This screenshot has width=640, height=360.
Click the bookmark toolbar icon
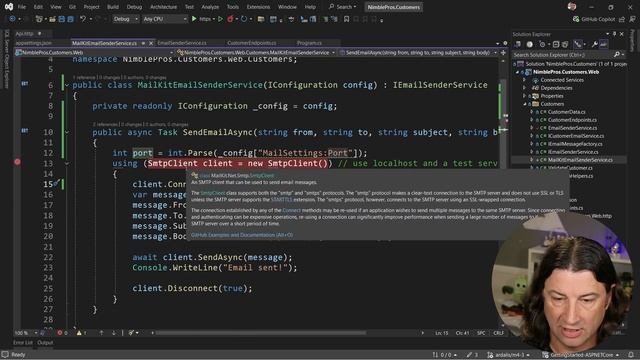347,19
